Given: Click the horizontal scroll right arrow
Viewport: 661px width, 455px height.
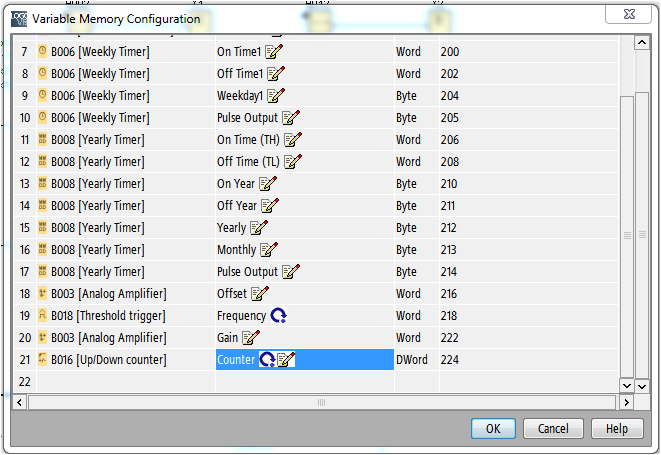Looking at the screenshot, I should coord(626,402).
